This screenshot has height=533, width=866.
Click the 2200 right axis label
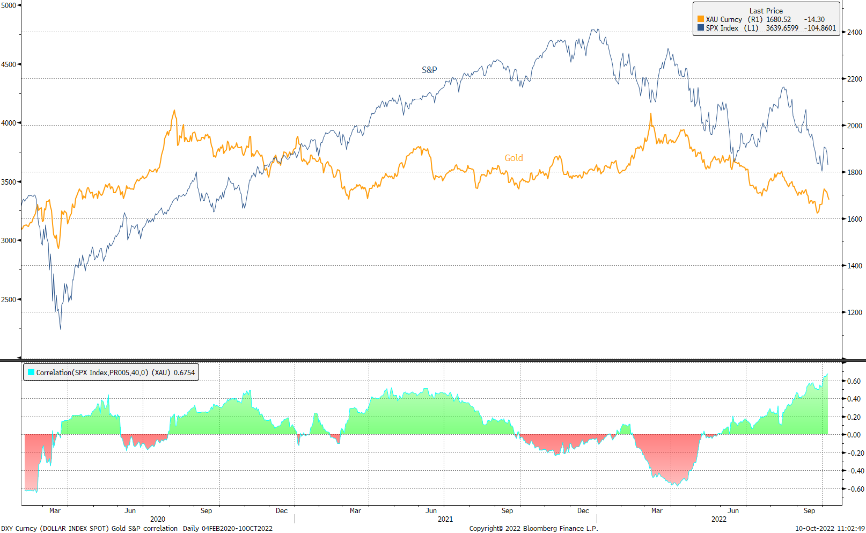click(x=854, y=79)
